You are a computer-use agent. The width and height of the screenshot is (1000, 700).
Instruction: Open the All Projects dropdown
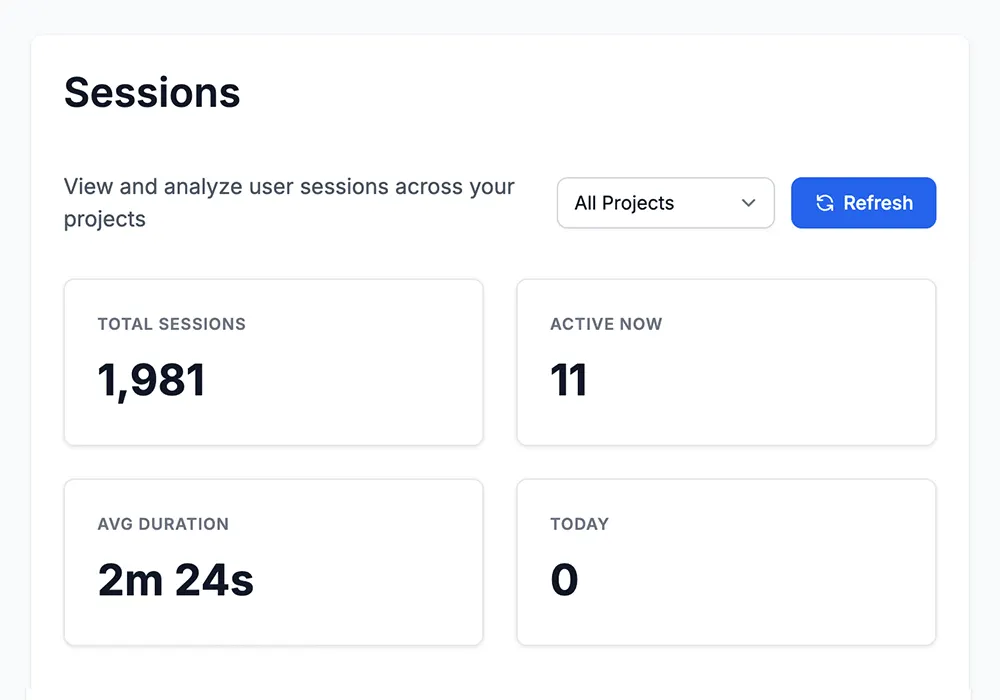pyautogui.click(x=666, y=203)
